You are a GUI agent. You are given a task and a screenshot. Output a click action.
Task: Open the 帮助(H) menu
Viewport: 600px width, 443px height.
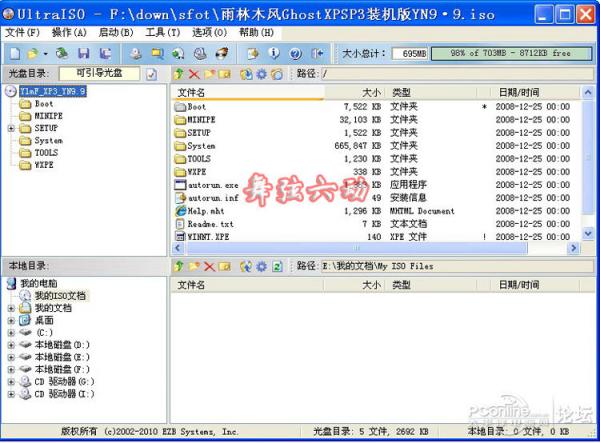coord(256,33)
